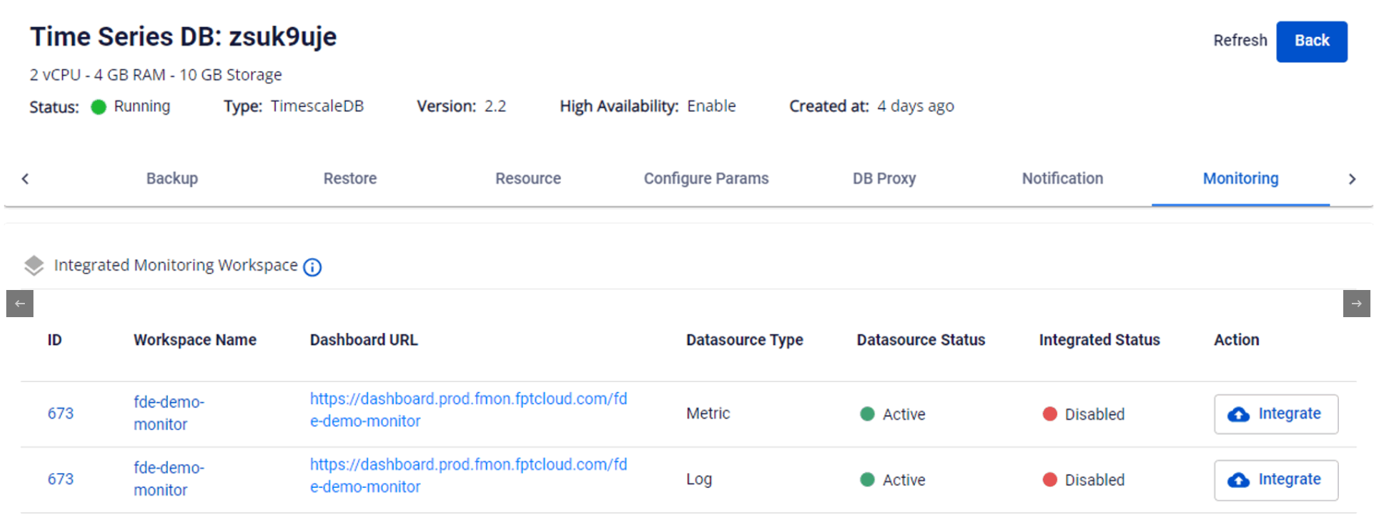The width and height of the screenshot is (1391, 524).
Task: Click the cloud upload icon in Metric row
Action: (1238, 414)
